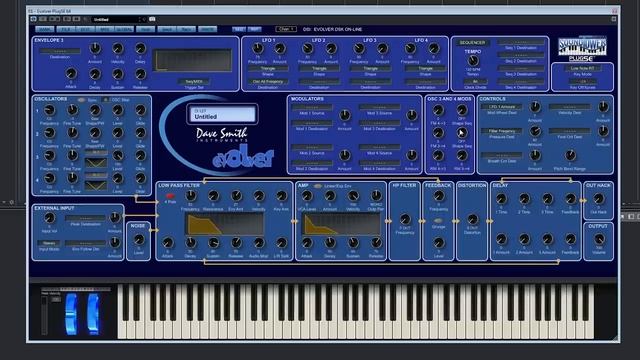The image size is (640, 360).
Task: Click the LFO 1 Frequency knob
Action: pos(257,49)
